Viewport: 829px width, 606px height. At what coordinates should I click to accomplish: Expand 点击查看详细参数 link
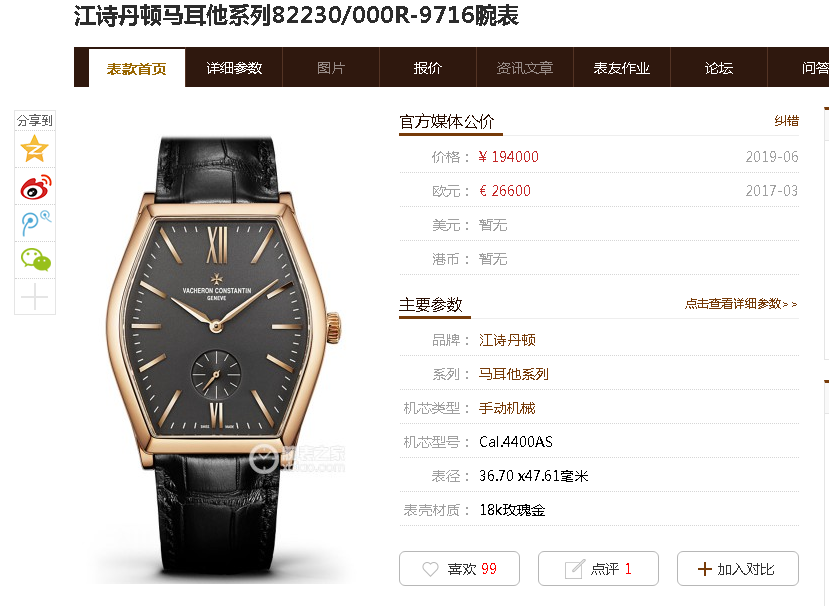[741, 304]
